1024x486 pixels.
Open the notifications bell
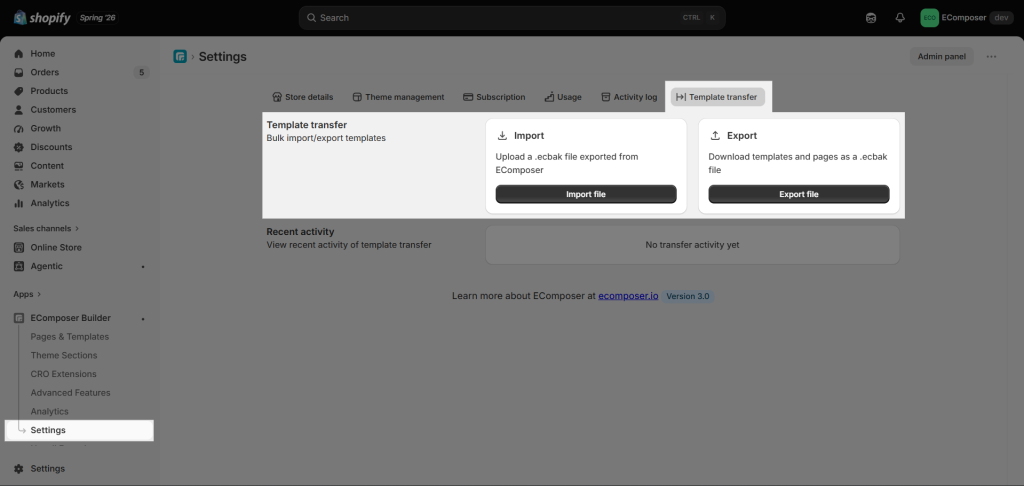pos(900,18)
